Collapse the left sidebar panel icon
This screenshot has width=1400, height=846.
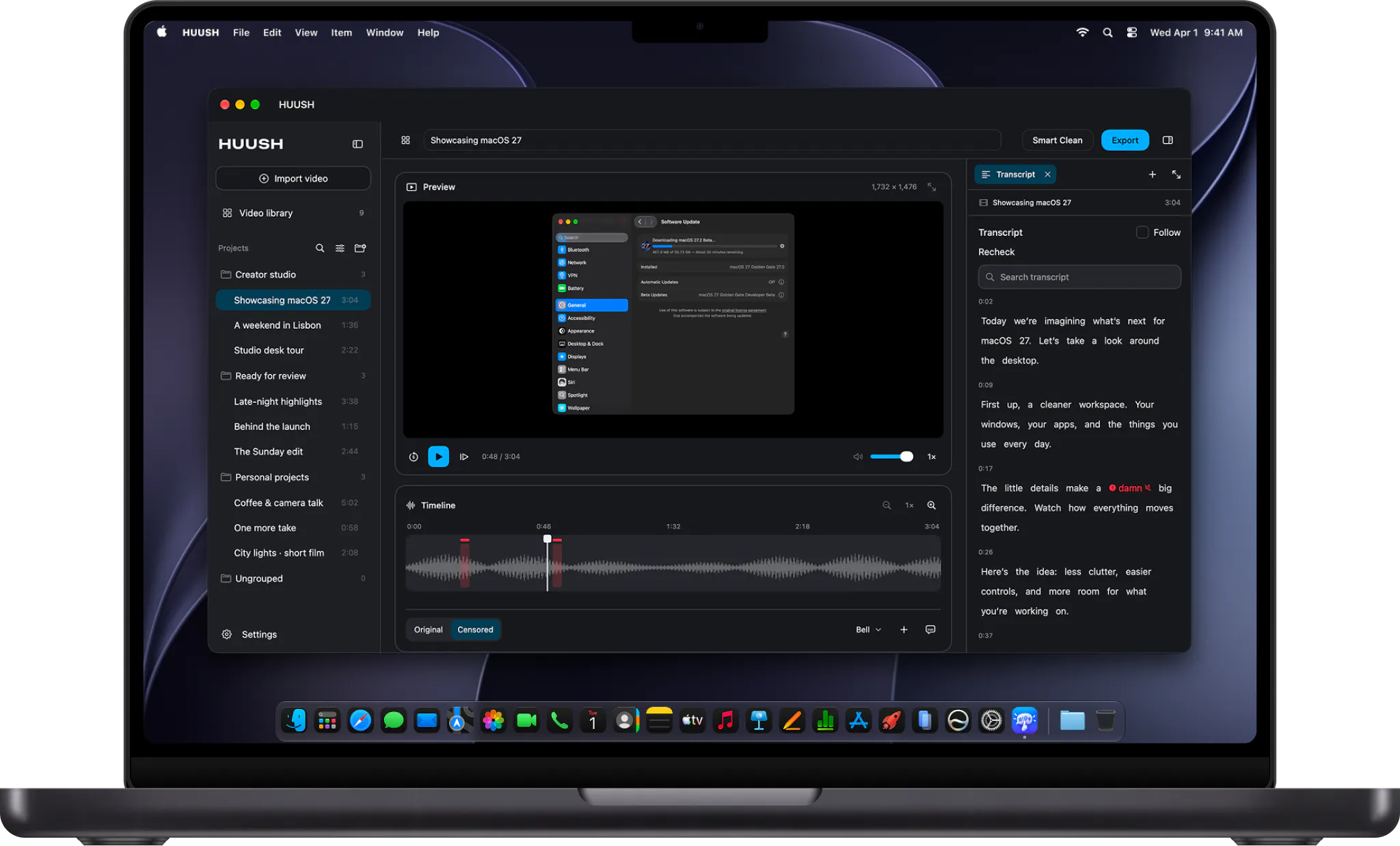pos(358,144)
